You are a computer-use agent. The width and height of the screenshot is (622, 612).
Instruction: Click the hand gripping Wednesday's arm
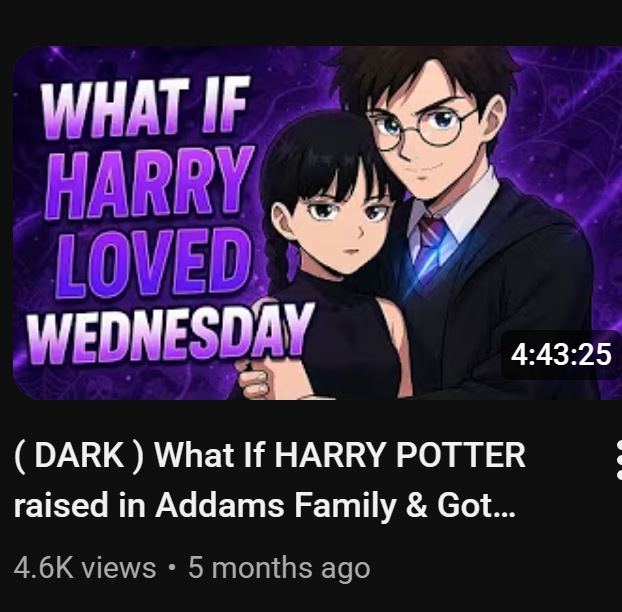[256, 379]
